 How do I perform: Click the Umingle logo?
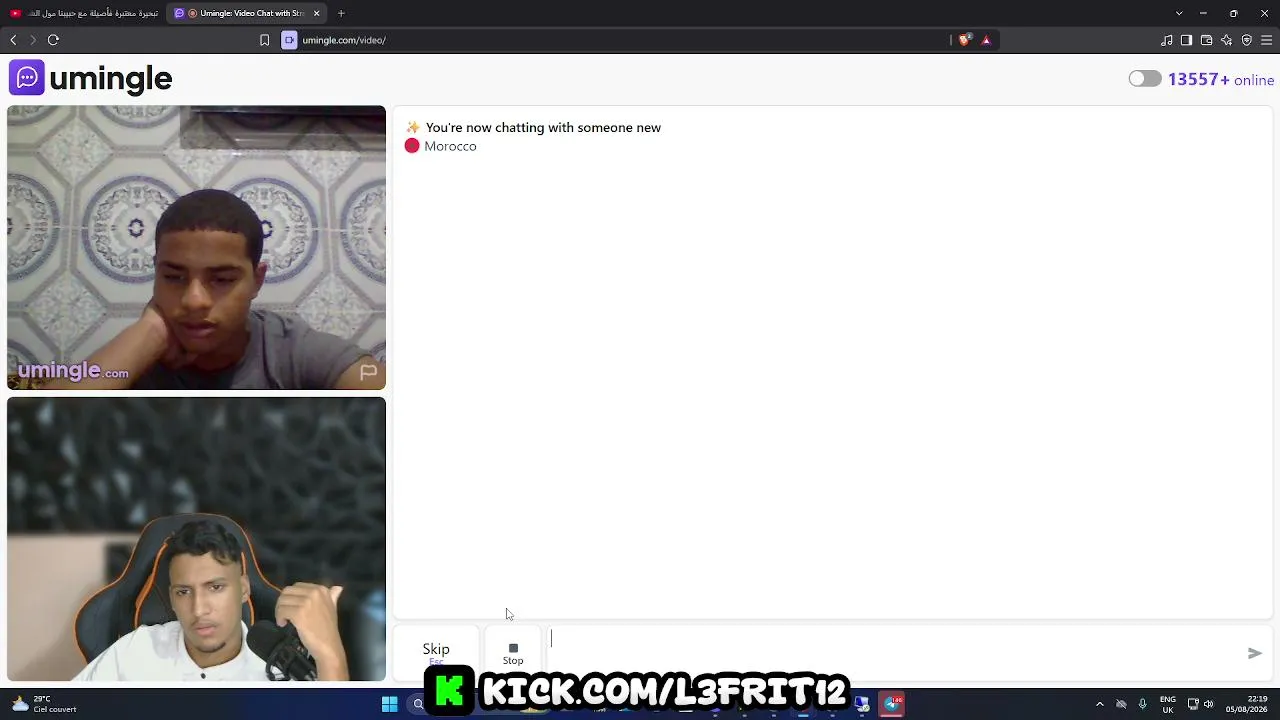91,78
